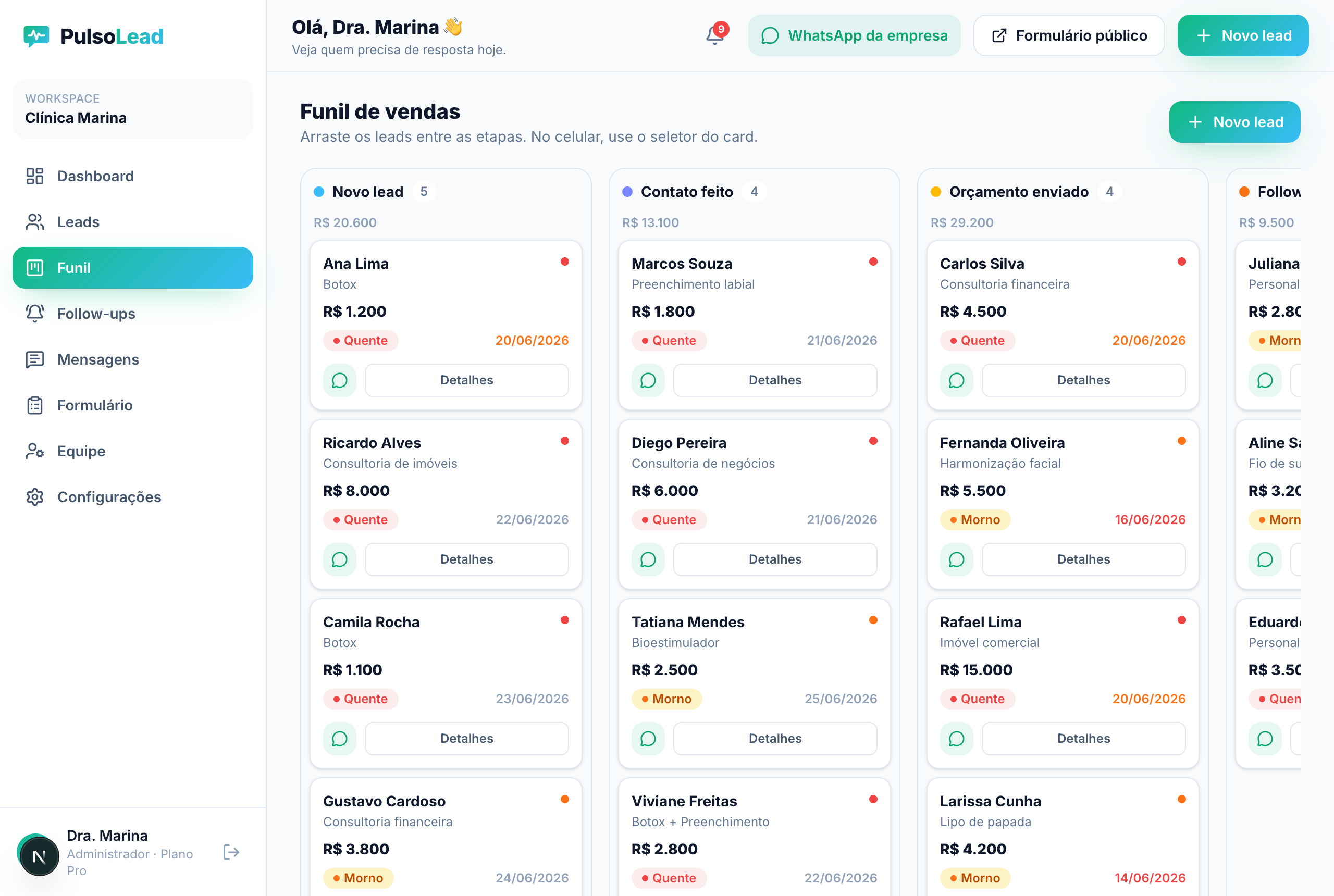This screenshot has height=896, width=1334.
Task: Click the Larissa Cunha lead name
Action: pos(991,801)
